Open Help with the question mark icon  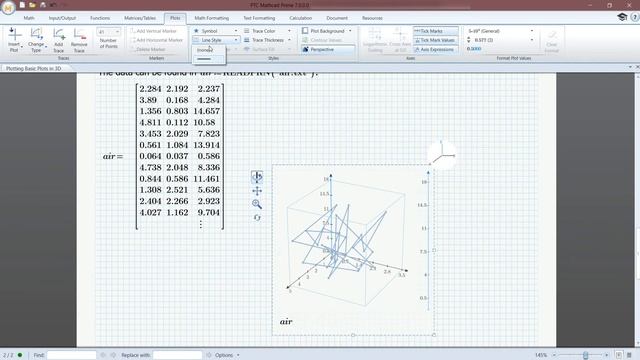point(635,17)
